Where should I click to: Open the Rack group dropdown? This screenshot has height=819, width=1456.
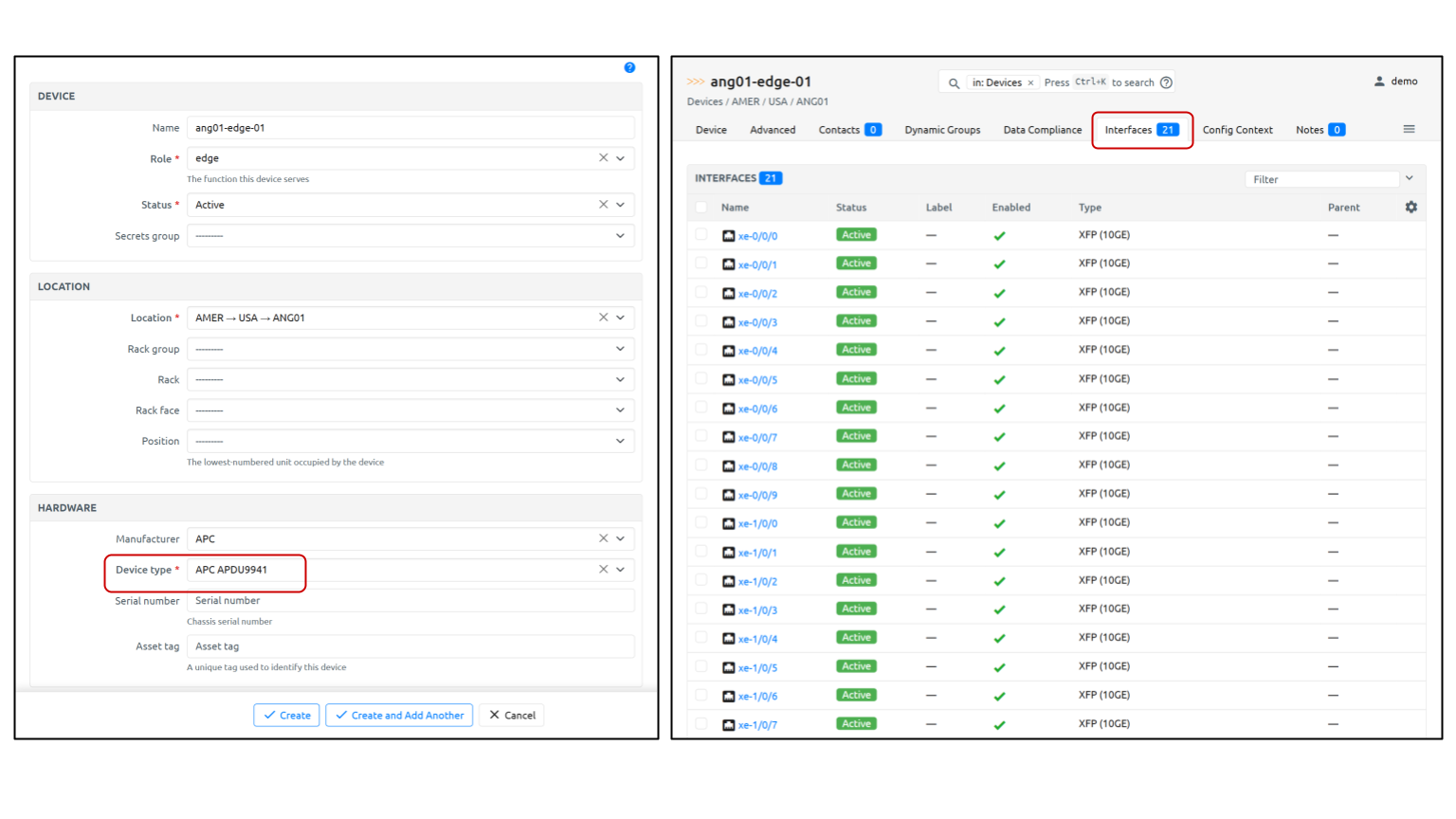[x=620, y=349]
